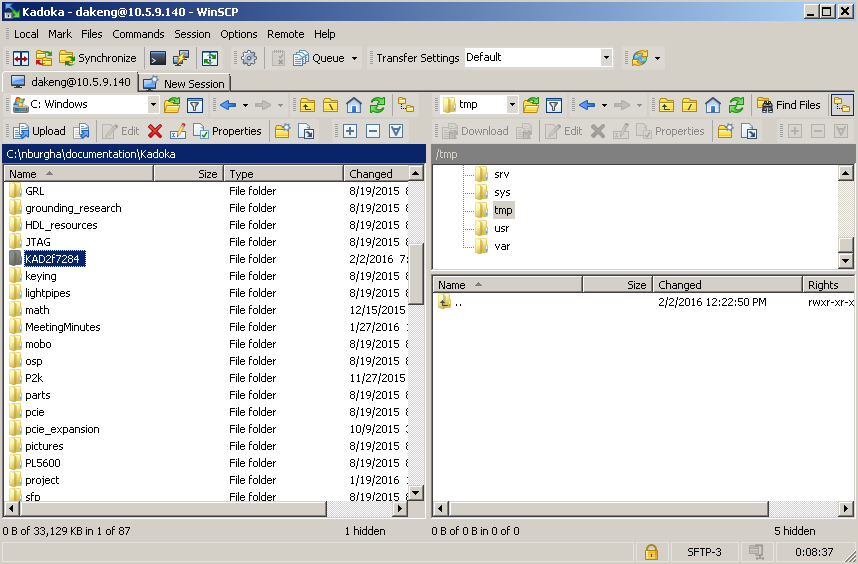This screenshot has height=564, width=858.
Task: Expand remote back history dropdown arrow
Action: pyautogui.click(x=604, y=105)
